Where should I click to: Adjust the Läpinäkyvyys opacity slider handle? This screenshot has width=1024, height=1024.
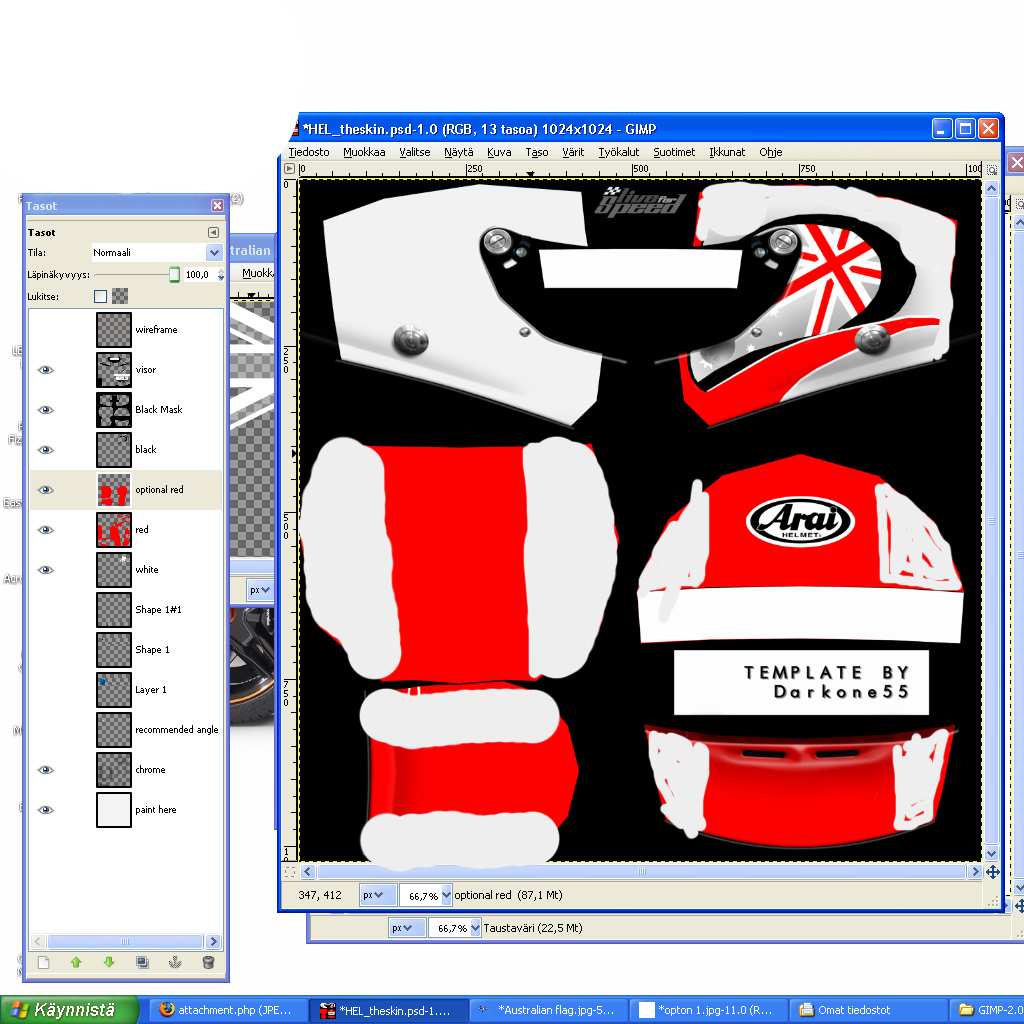(x=174, y=274)
